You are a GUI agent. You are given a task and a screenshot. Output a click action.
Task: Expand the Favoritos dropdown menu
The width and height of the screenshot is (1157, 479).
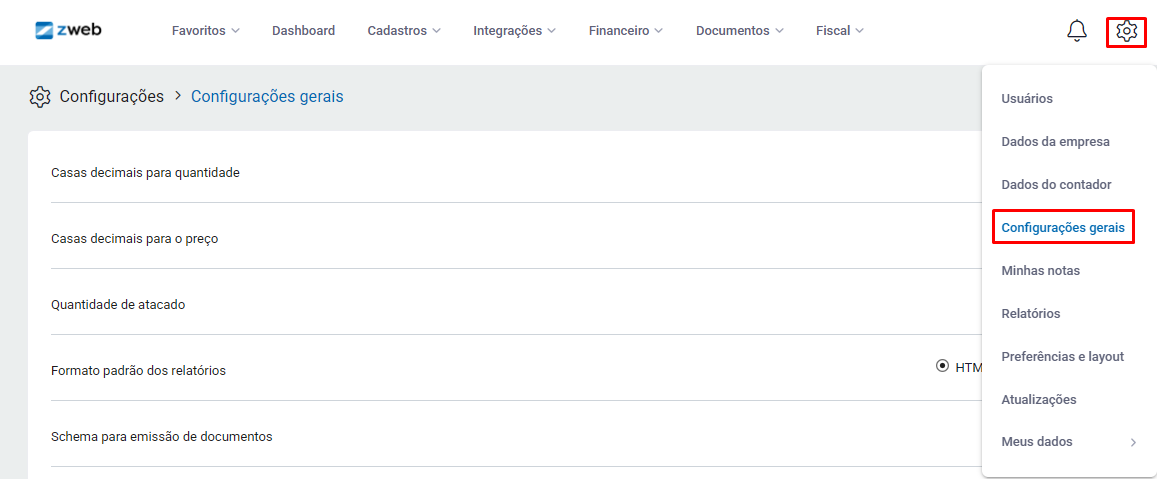[x=205, y=31]
